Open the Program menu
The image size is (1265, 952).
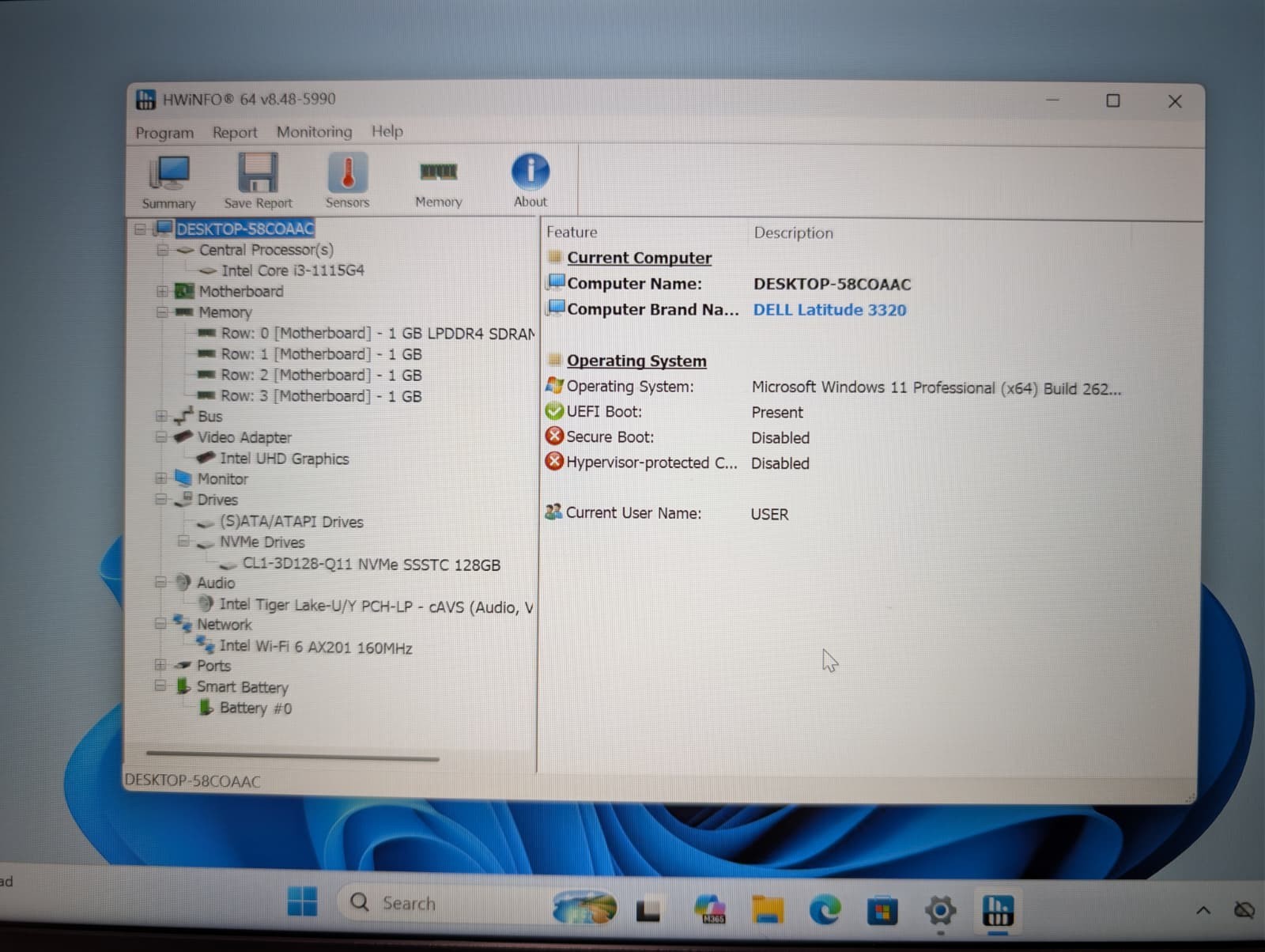[164, 133]
